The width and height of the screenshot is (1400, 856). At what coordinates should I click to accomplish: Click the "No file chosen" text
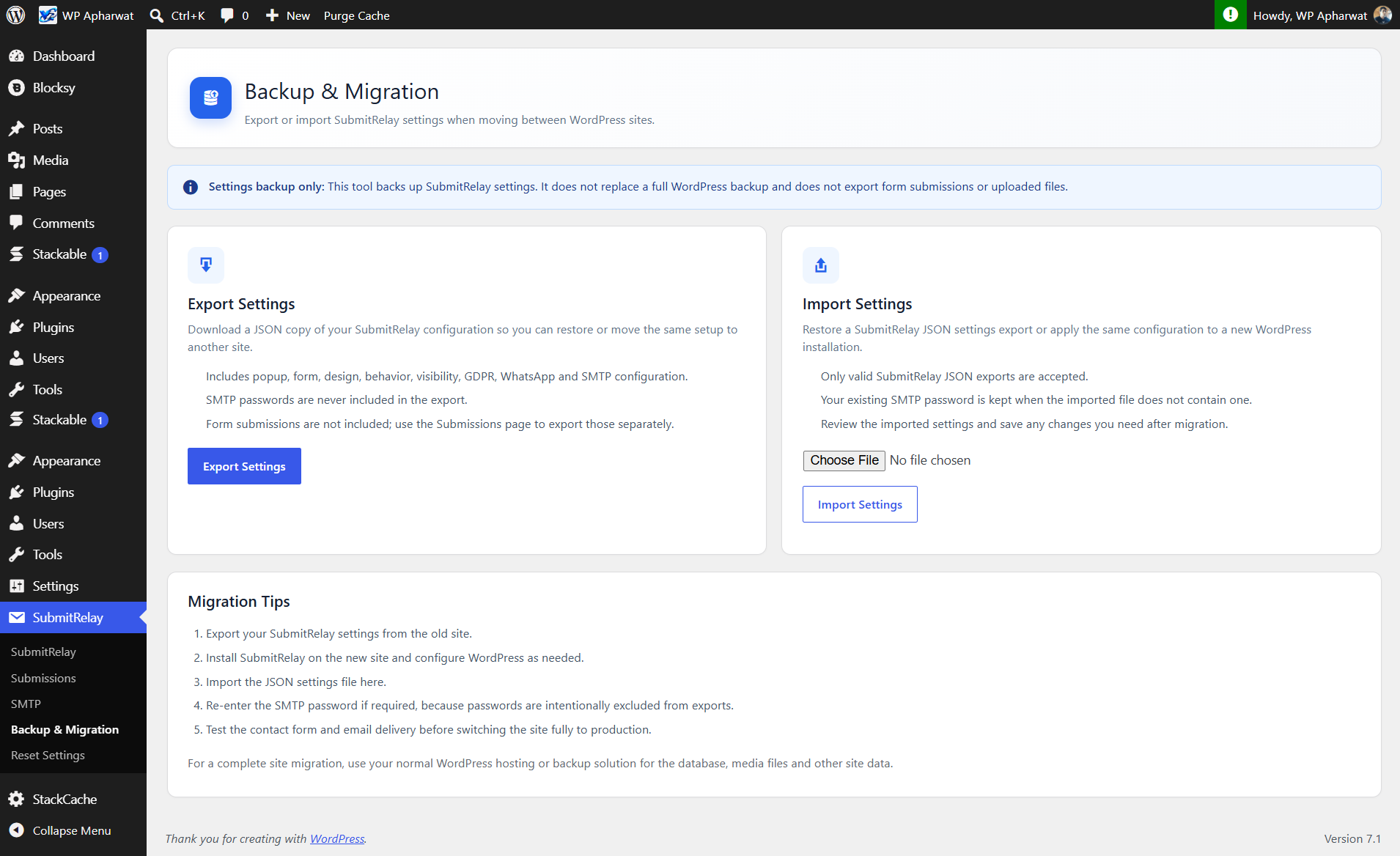(x=929, y=460)
